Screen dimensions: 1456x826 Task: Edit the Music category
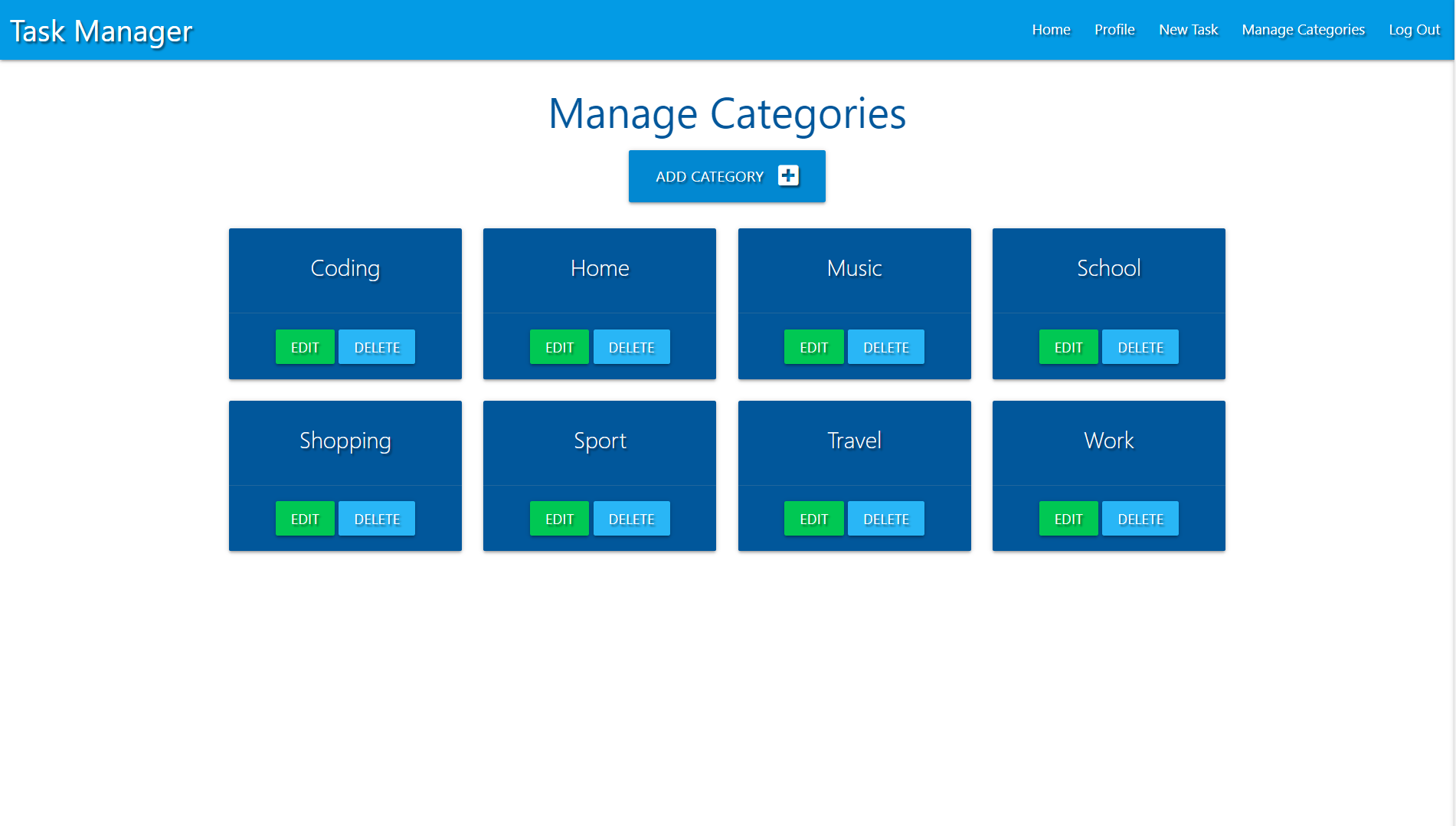point(813,347)
